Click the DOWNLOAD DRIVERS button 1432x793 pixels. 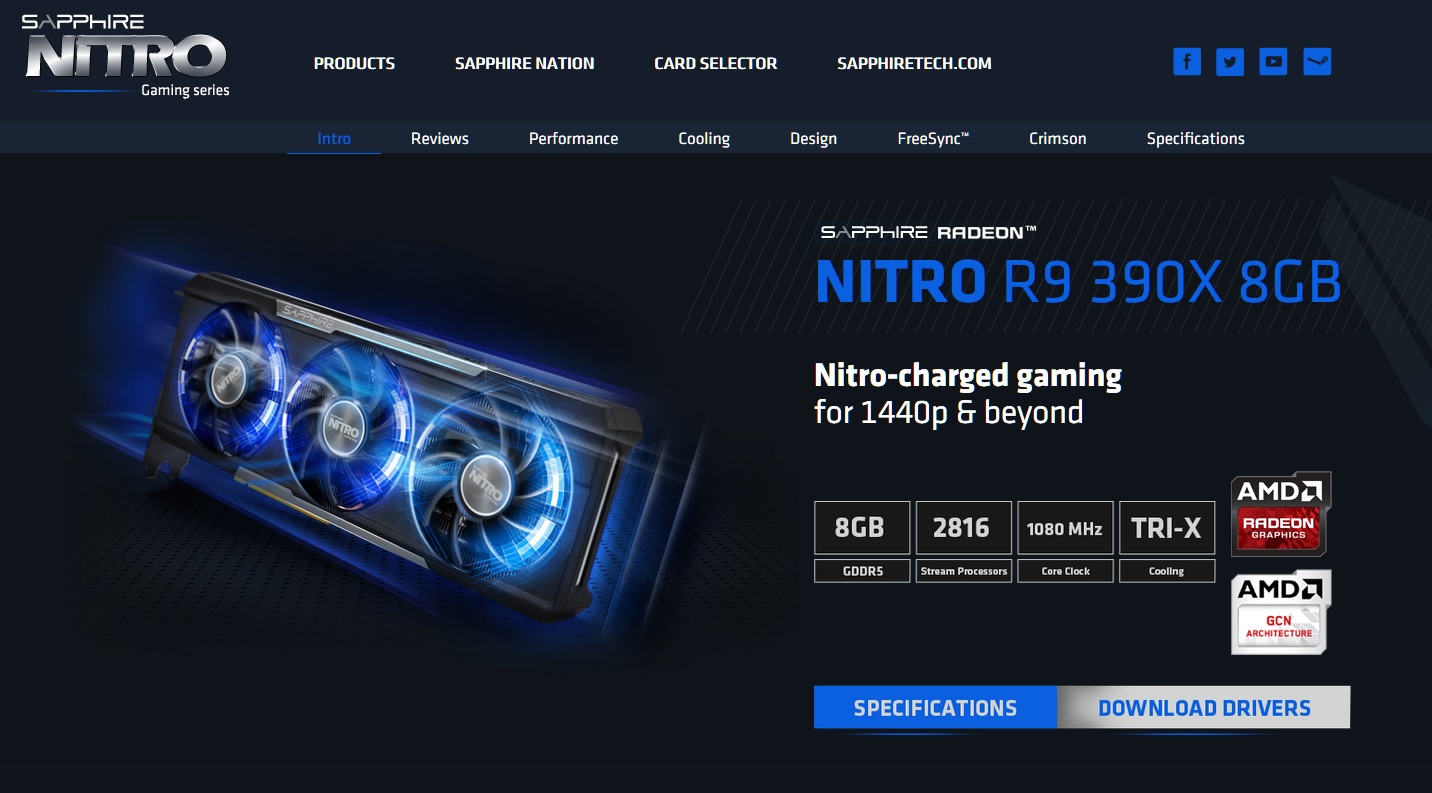pos(1204,708)
